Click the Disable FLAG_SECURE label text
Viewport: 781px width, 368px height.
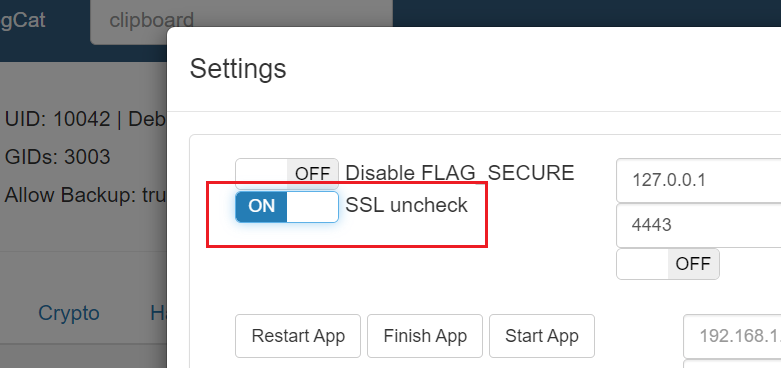point(460,173)
